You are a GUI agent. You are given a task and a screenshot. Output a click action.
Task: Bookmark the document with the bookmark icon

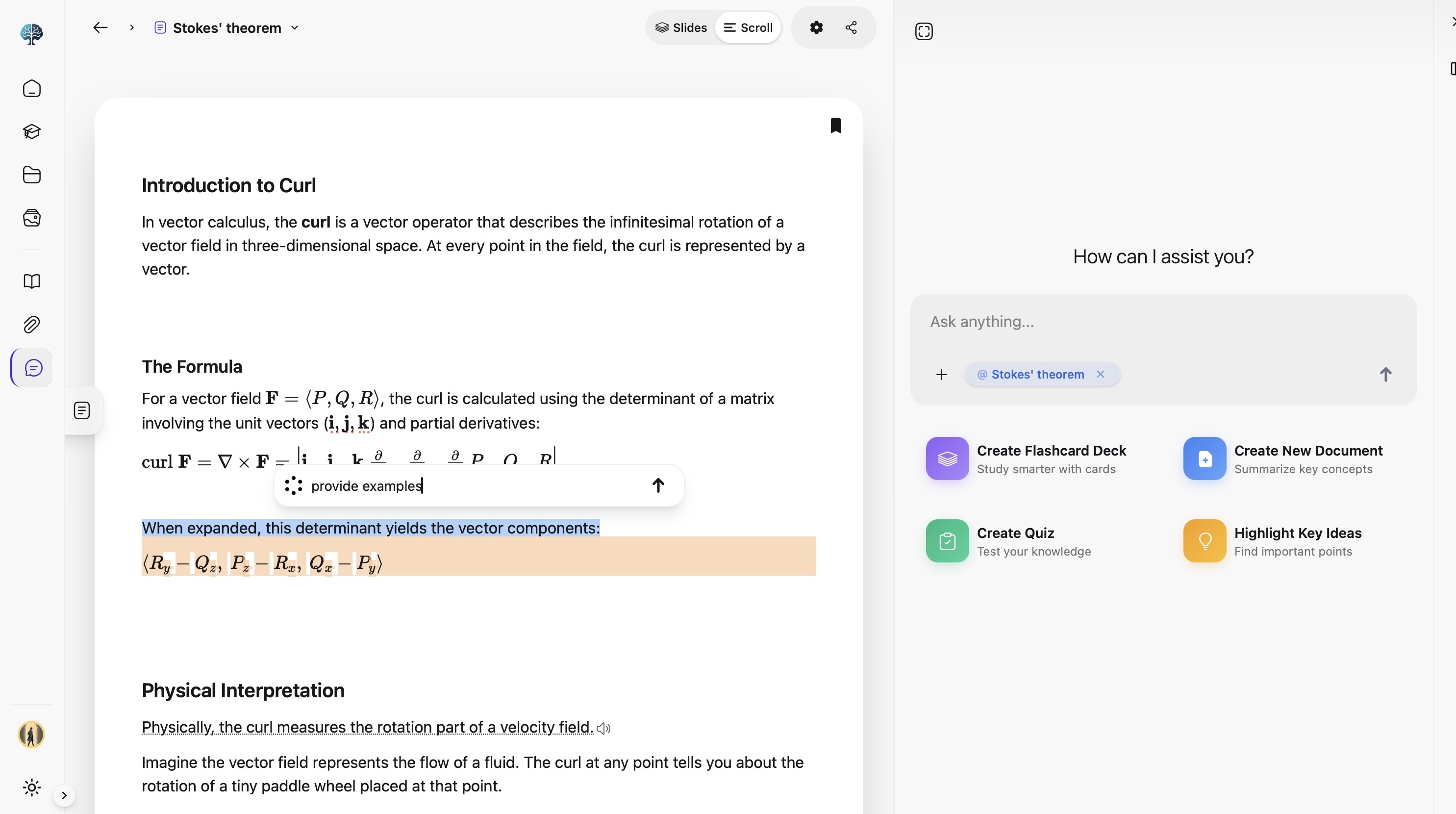tap(836, 125)
